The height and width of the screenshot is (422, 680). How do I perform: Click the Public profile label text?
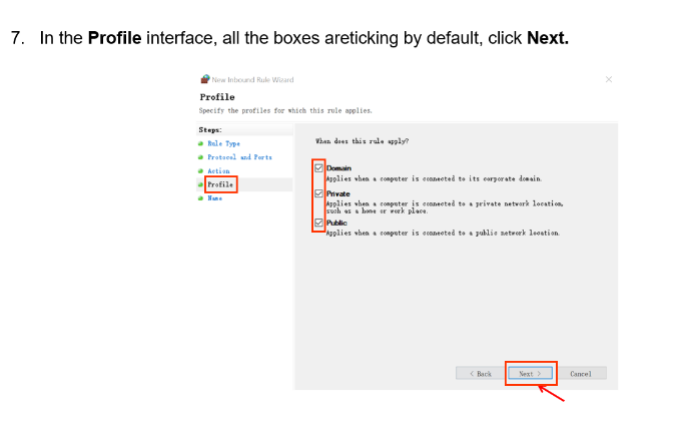pos(337,224)
